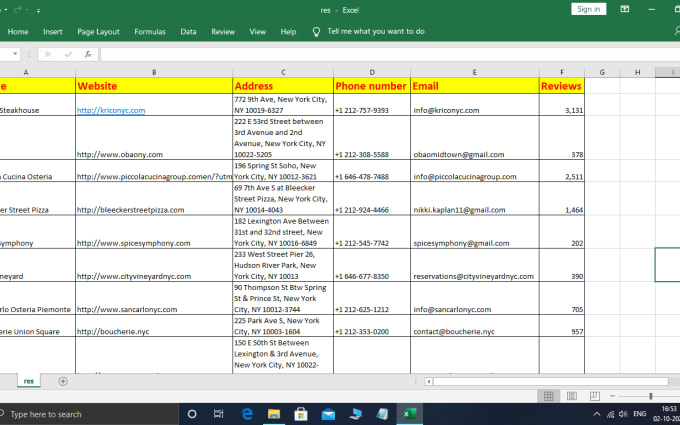680x425 pixels.
Task: Open the Help ribbon tab
Action: pos(288,32)
